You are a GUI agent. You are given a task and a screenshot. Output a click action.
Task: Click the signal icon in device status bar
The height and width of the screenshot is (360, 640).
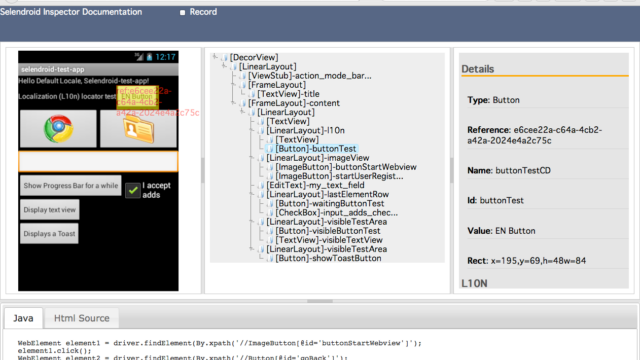click(140, 57)
